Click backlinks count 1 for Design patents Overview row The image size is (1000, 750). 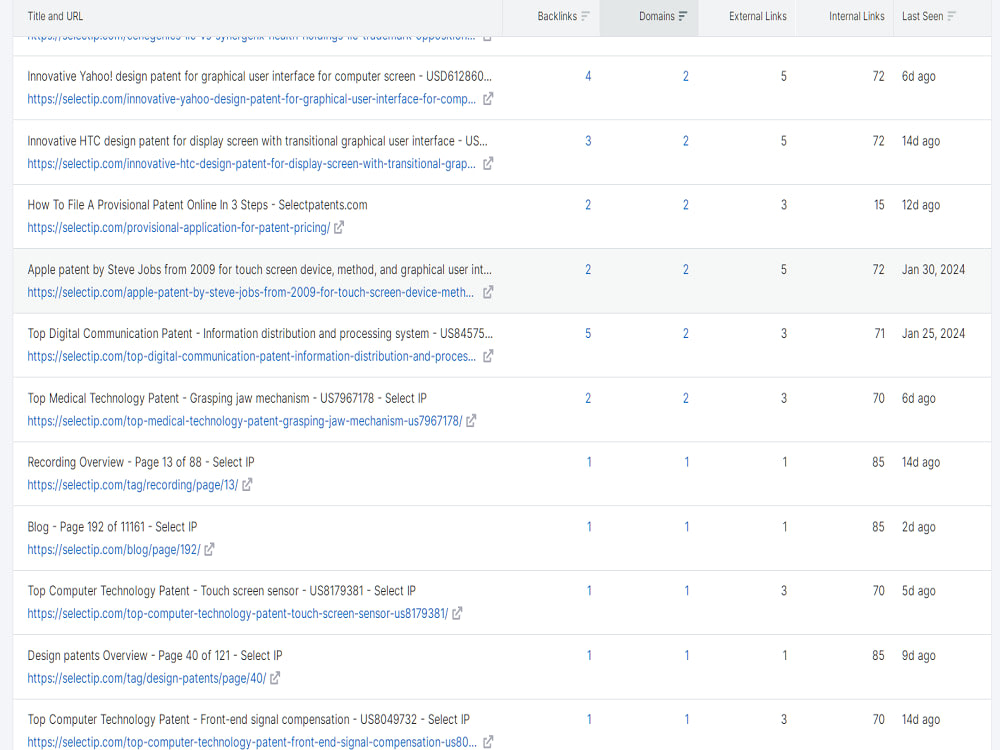click(589, 656)
